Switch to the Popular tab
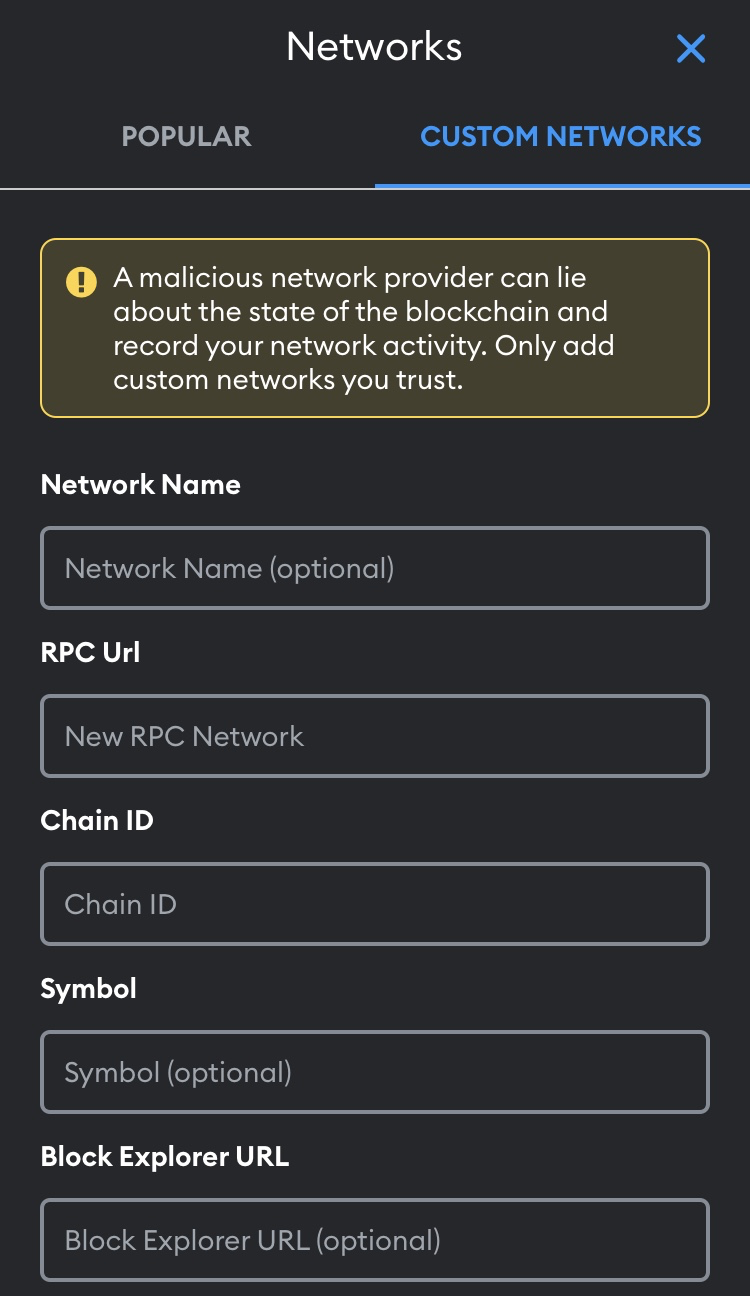Screen dimensions: 750x1296 (186, 136)
